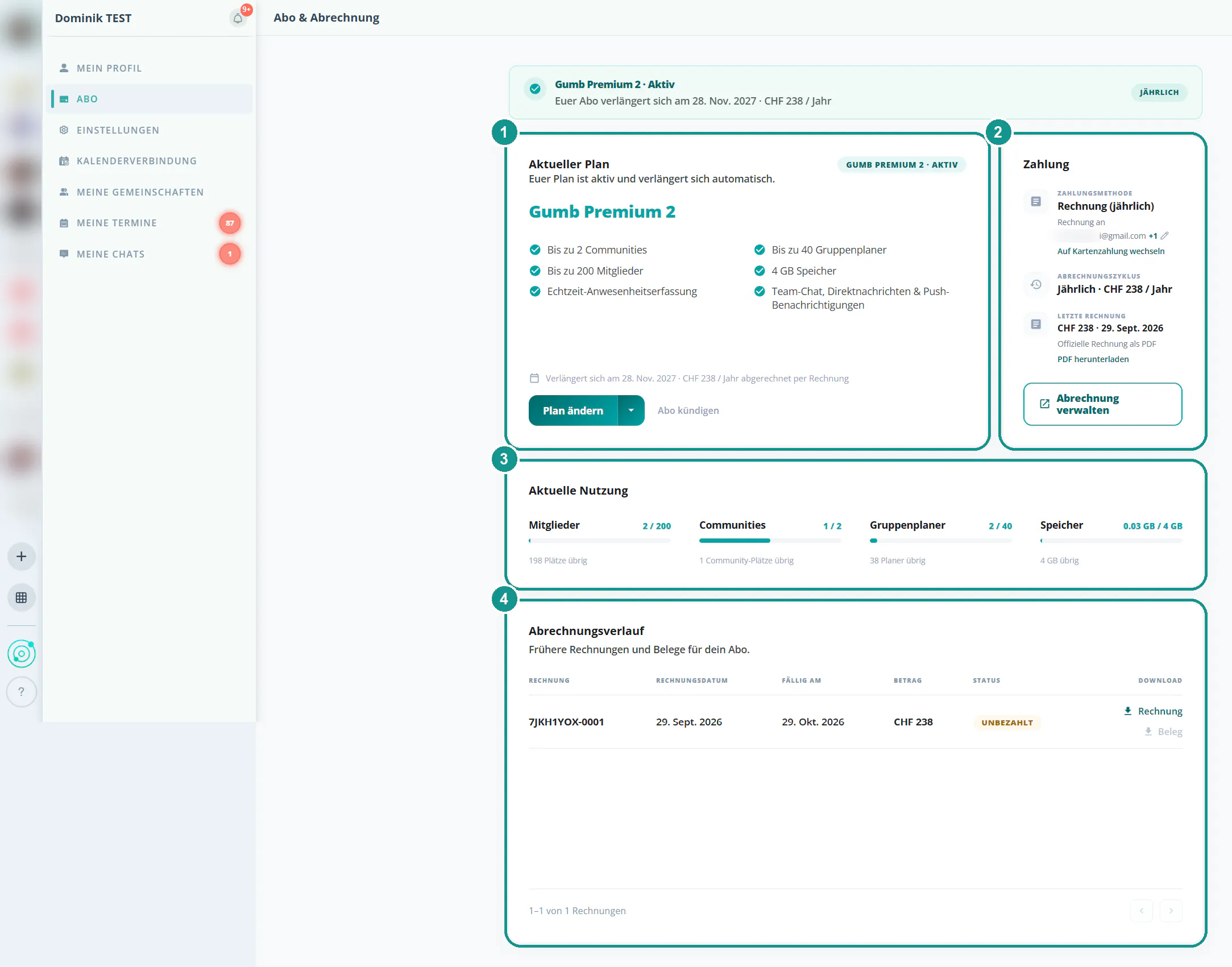Click the Plan ändern button
Viewport: 1232px width, 967px height.
pos(573,410)
